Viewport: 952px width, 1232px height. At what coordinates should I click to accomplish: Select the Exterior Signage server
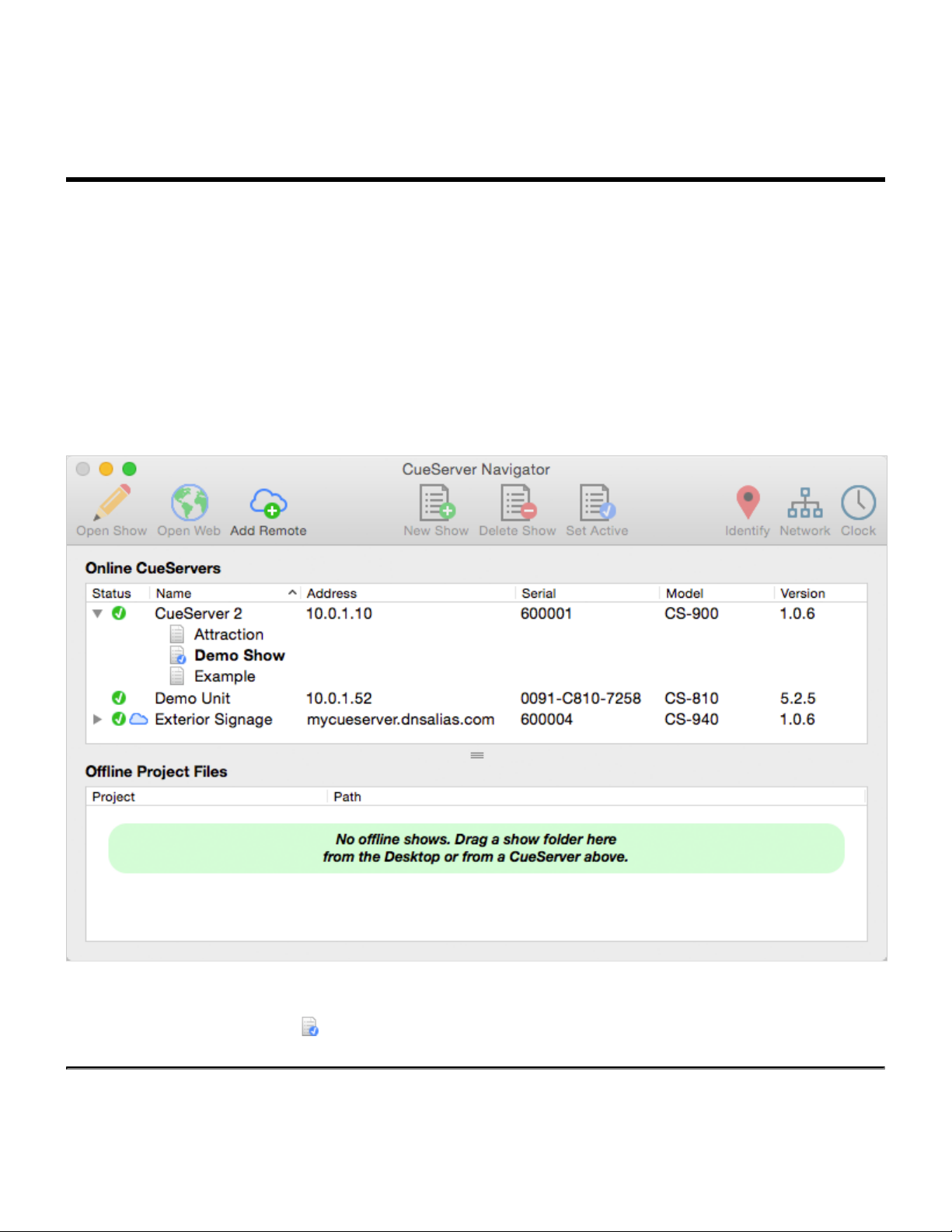tap(214, 719)
